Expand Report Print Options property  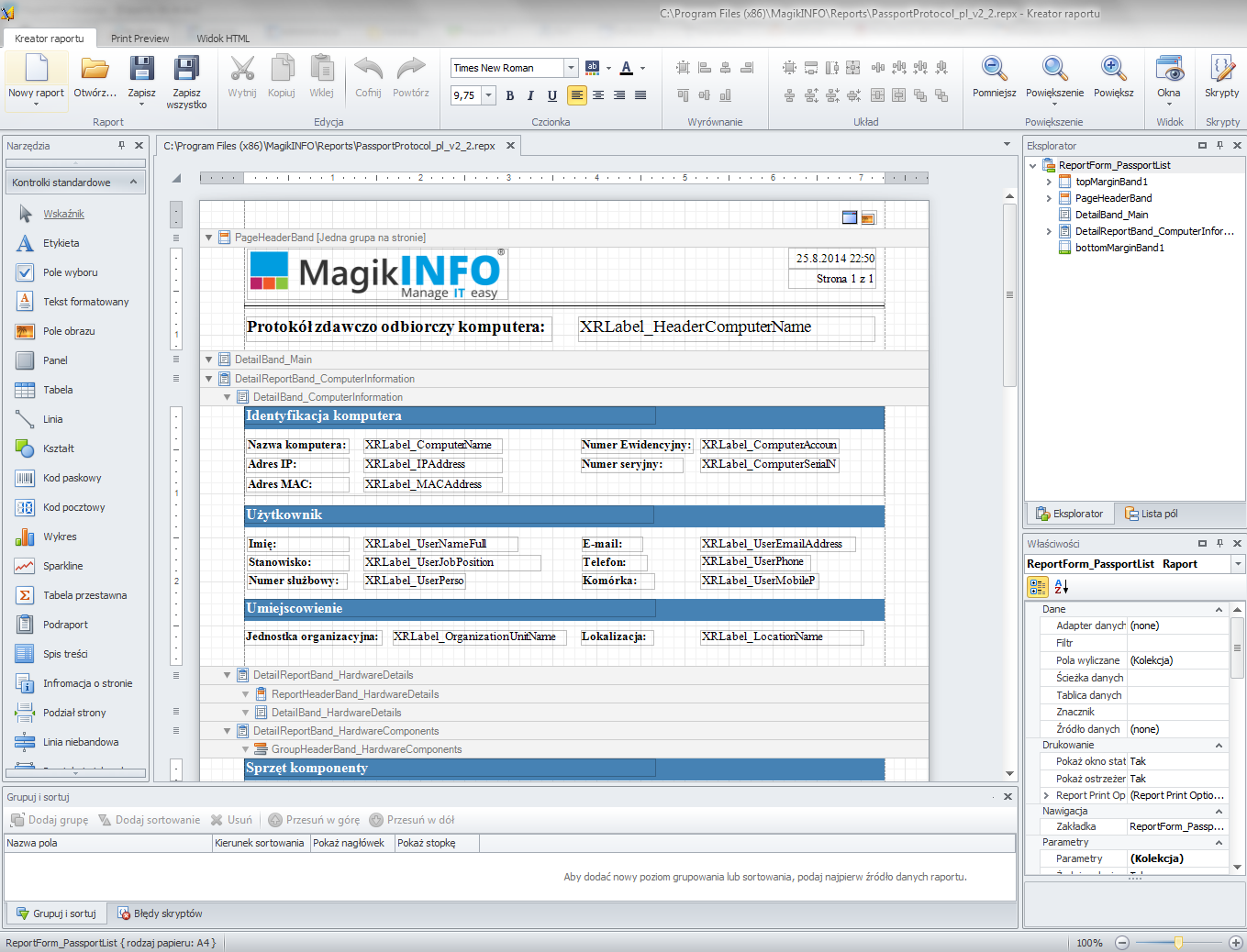pos(1046,795)
